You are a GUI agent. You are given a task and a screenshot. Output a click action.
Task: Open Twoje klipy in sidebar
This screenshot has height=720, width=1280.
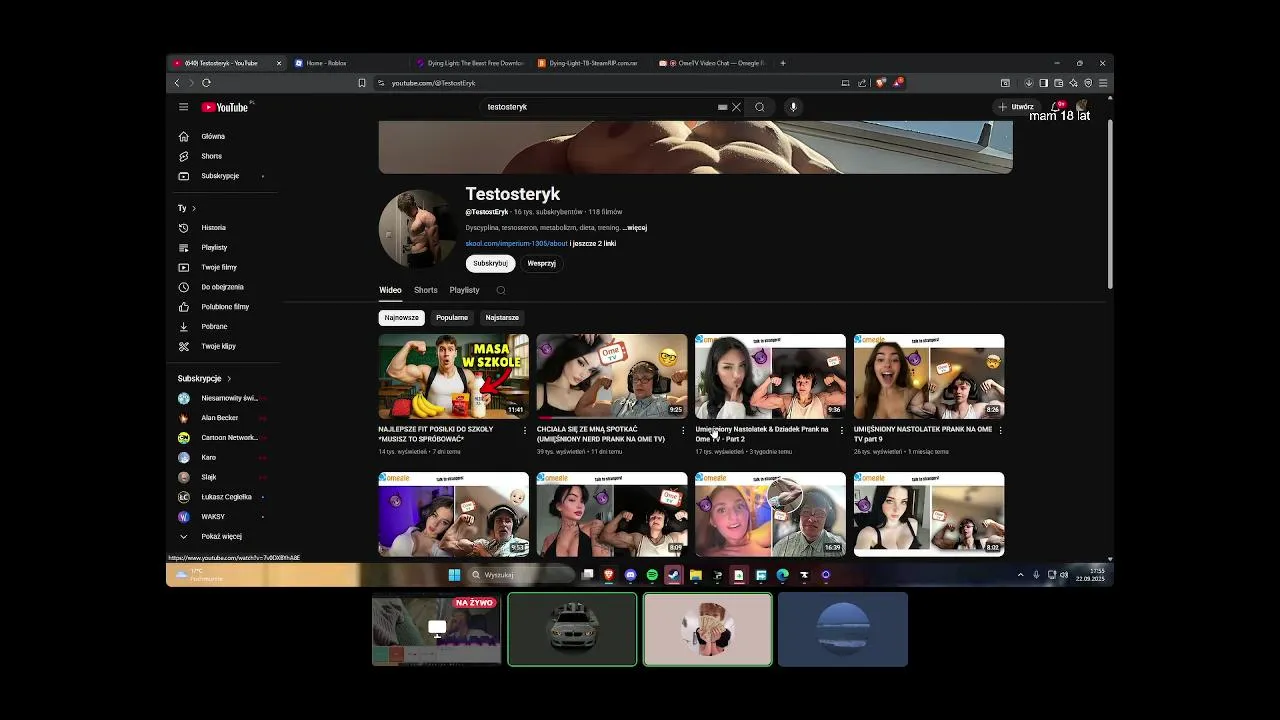pos(218,346)
